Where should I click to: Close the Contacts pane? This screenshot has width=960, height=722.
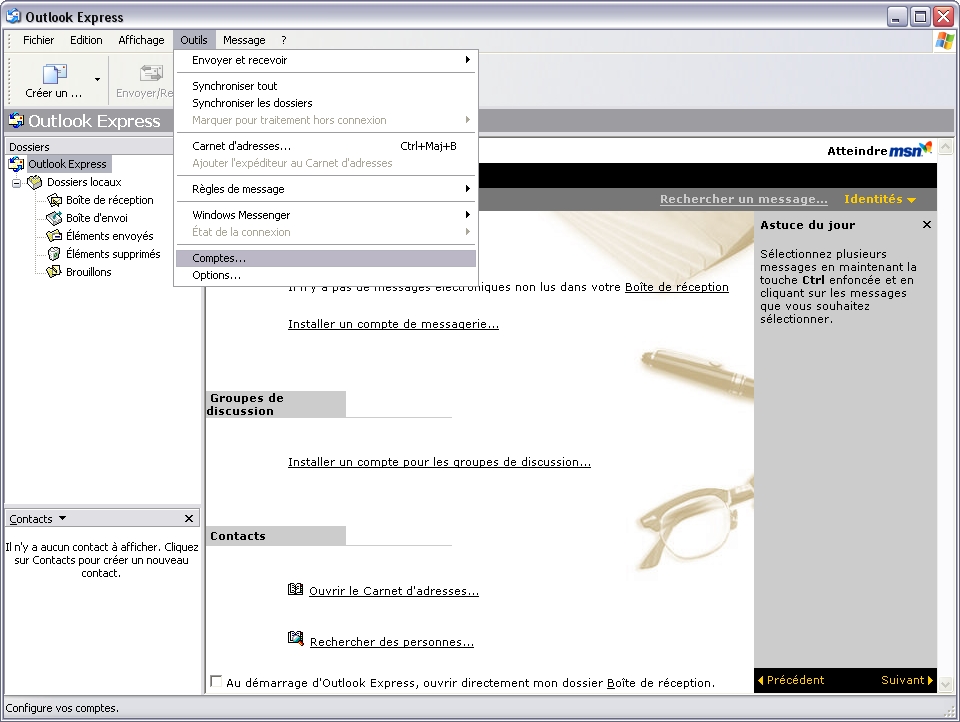[189, 519]
